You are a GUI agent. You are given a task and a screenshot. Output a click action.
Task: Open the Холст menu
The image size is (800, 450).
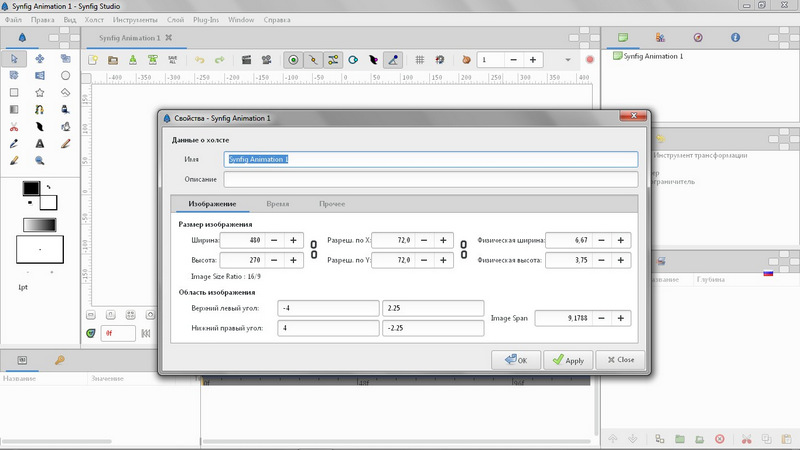point(94,20)
